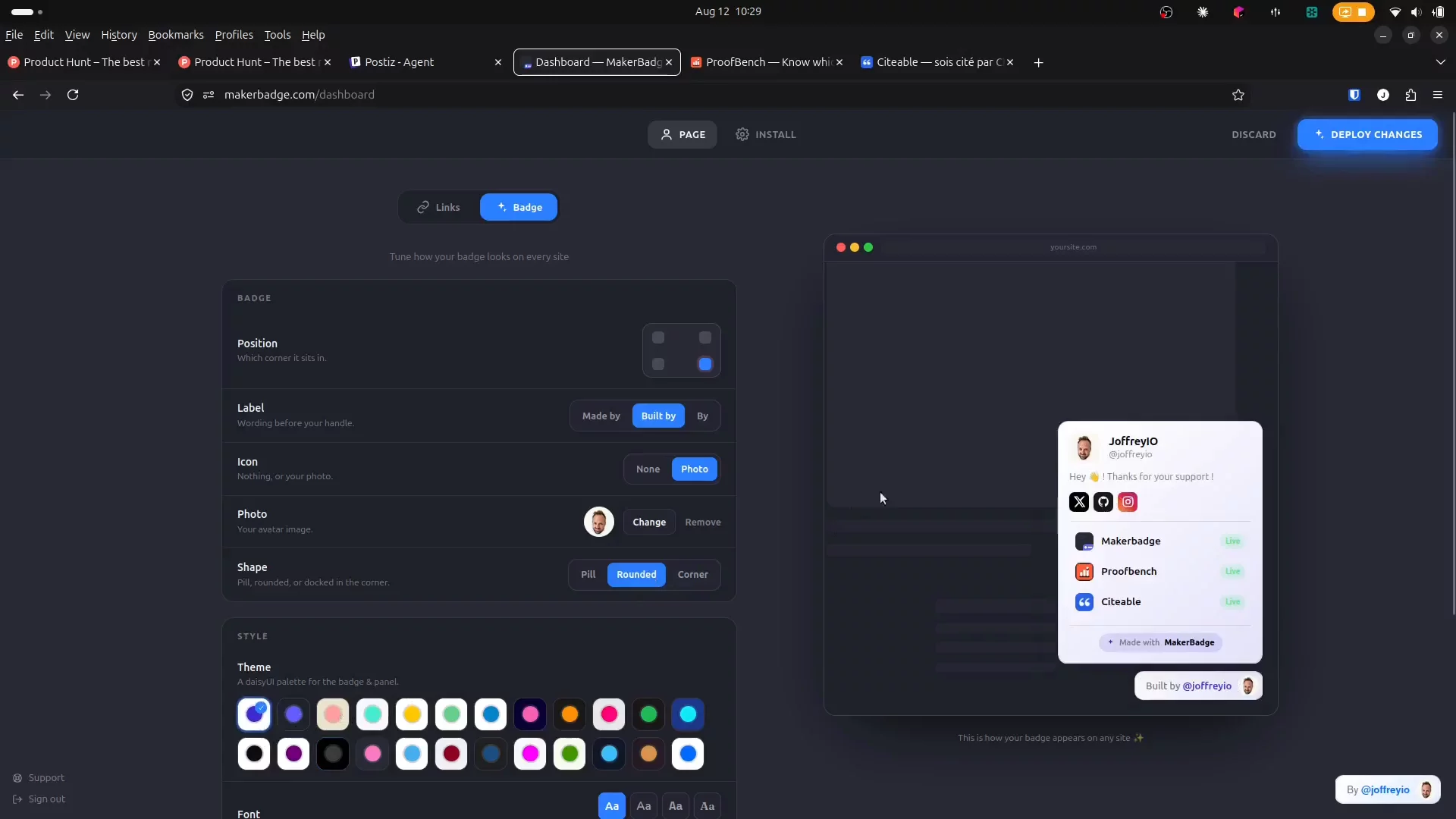Screen dimensions: 1456x819
Task: Open the File menu
Action: coord(14,35)
